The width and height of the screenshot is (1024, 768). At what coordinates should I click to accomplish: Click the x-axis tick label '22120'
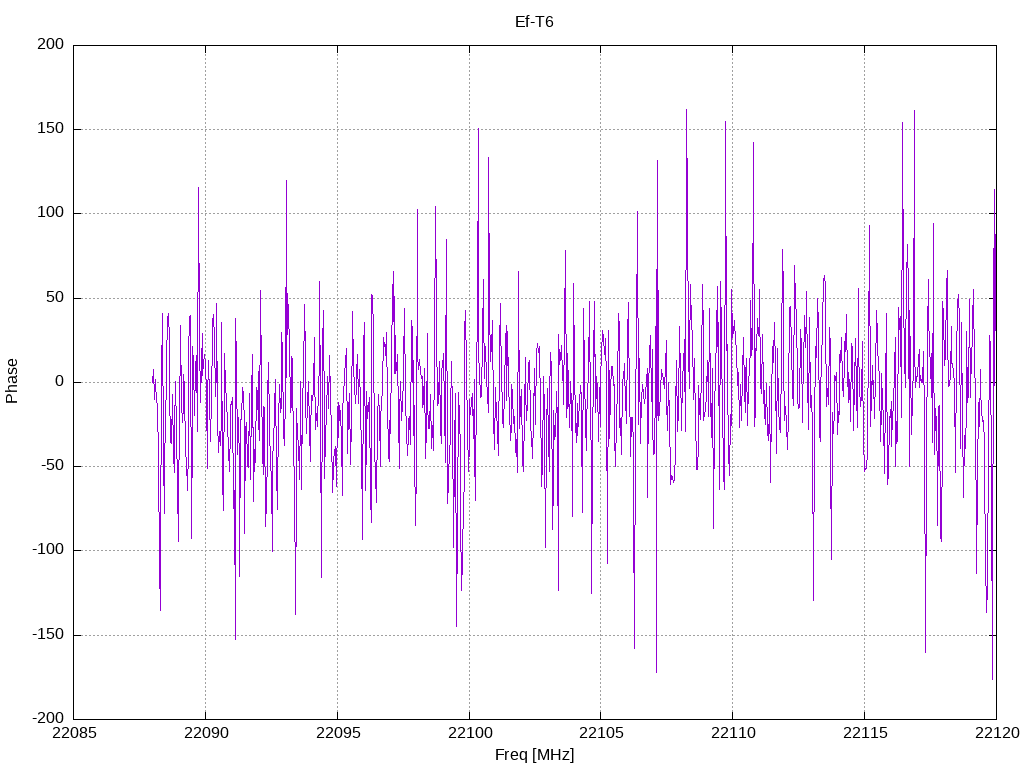tap(997, 733)
